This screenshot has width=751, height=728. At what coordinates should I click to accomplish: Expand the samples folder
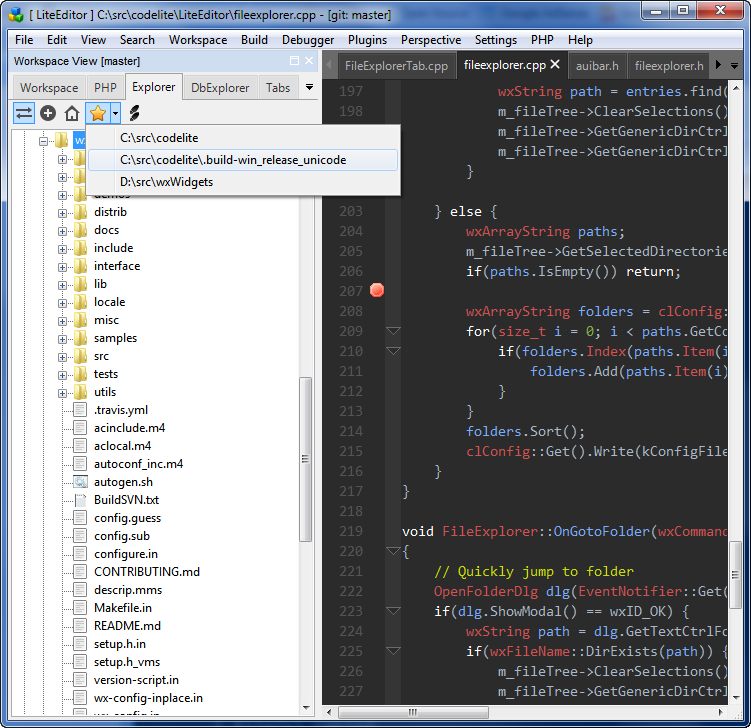pos(62,339)
